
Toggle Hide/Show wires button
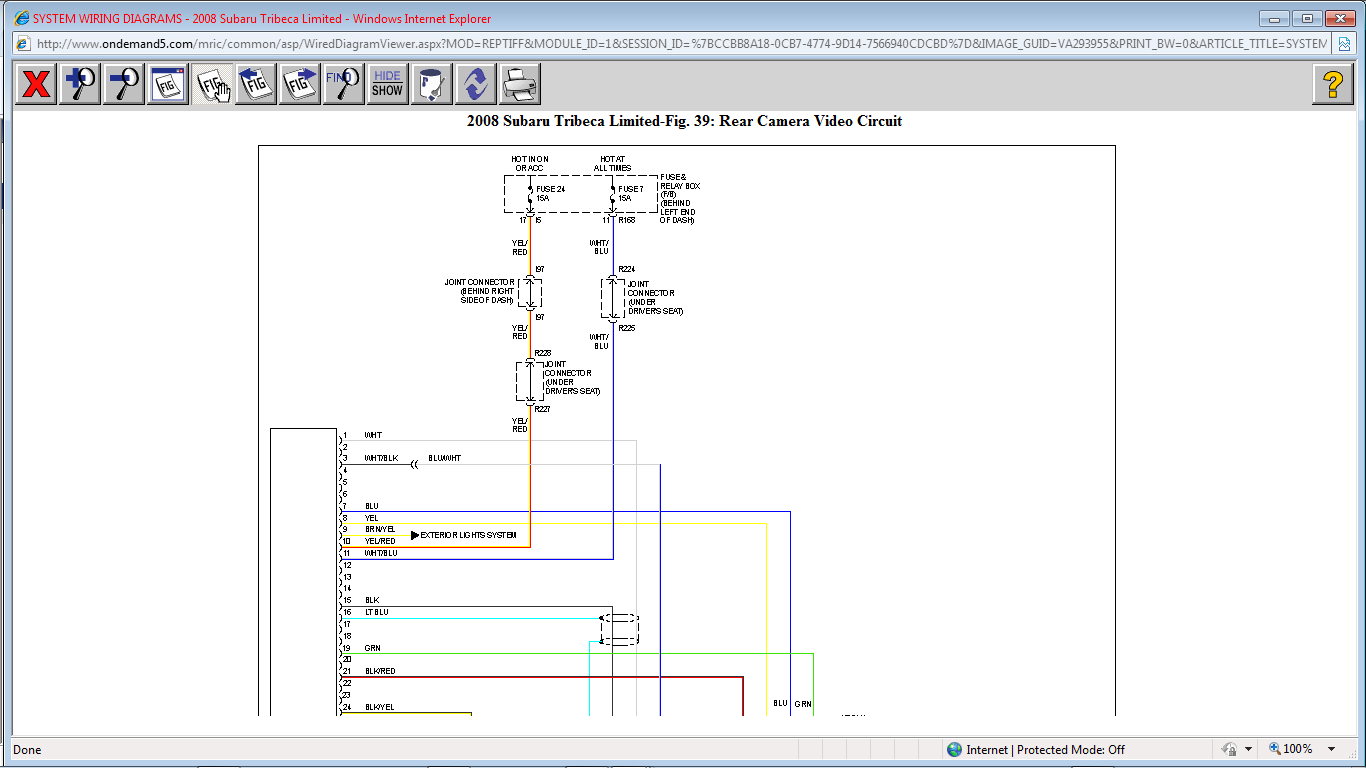tap(387, 84)
